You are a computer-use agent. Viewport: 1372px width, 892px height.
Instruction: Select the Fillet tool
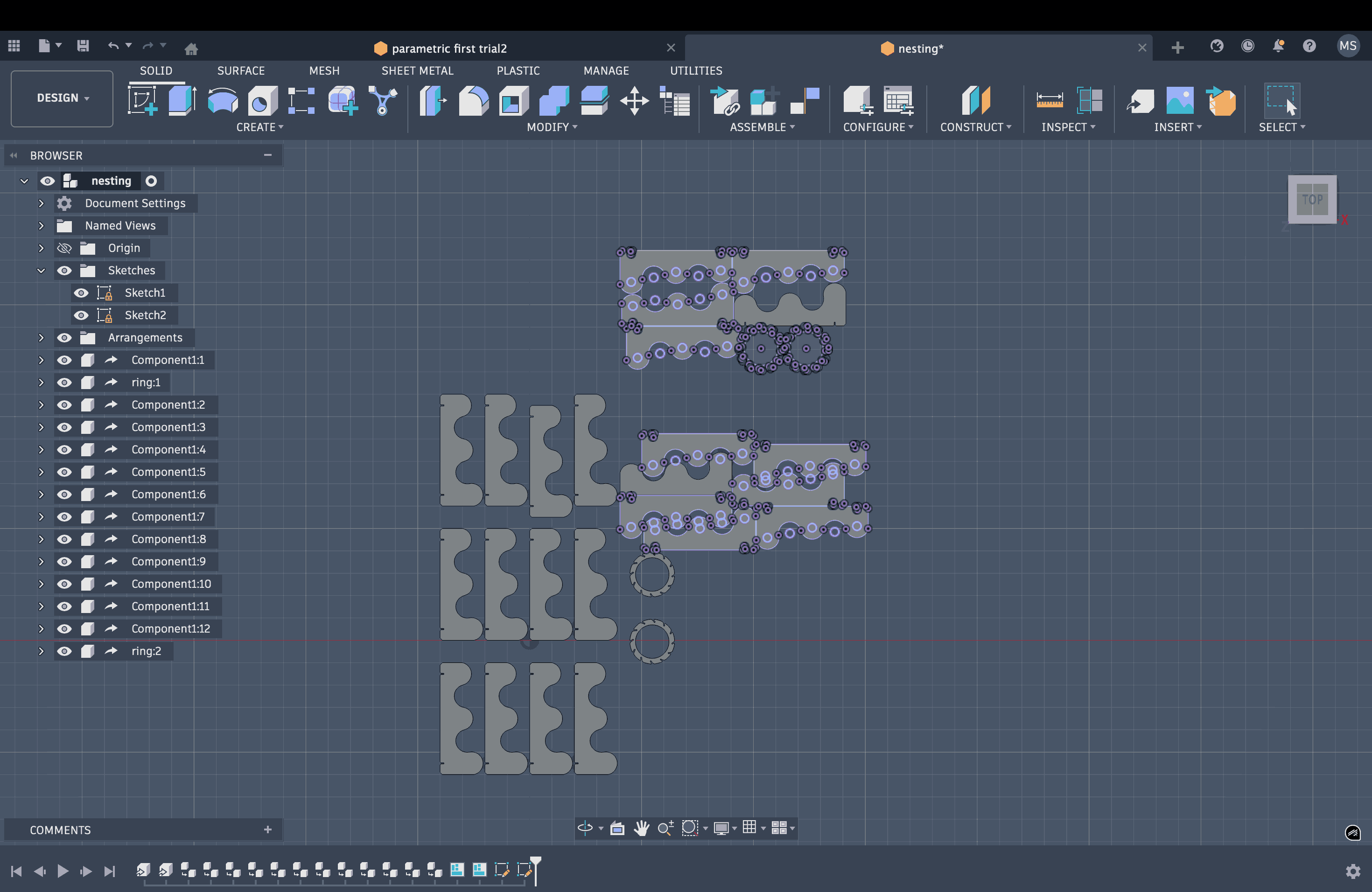point(473,101)
